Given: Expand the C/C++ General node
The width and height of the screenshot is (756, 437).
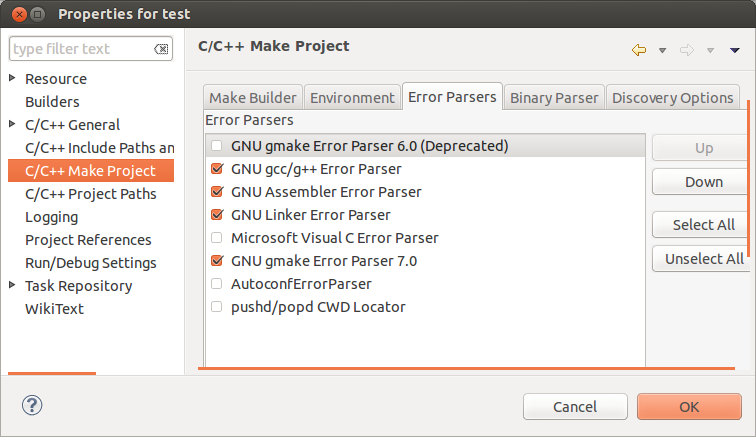Looking at the screenshot, I should click(13, 124).
